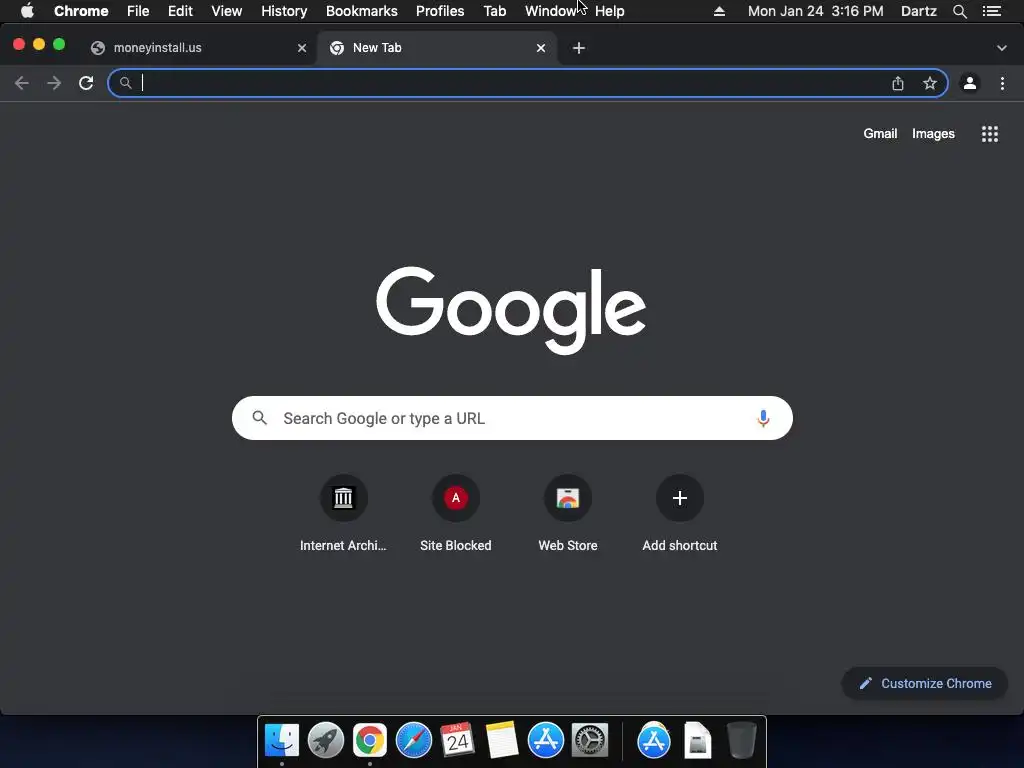Screen dimensions: 1024x768
Task: Open the File menu
Action: point(138,11)
